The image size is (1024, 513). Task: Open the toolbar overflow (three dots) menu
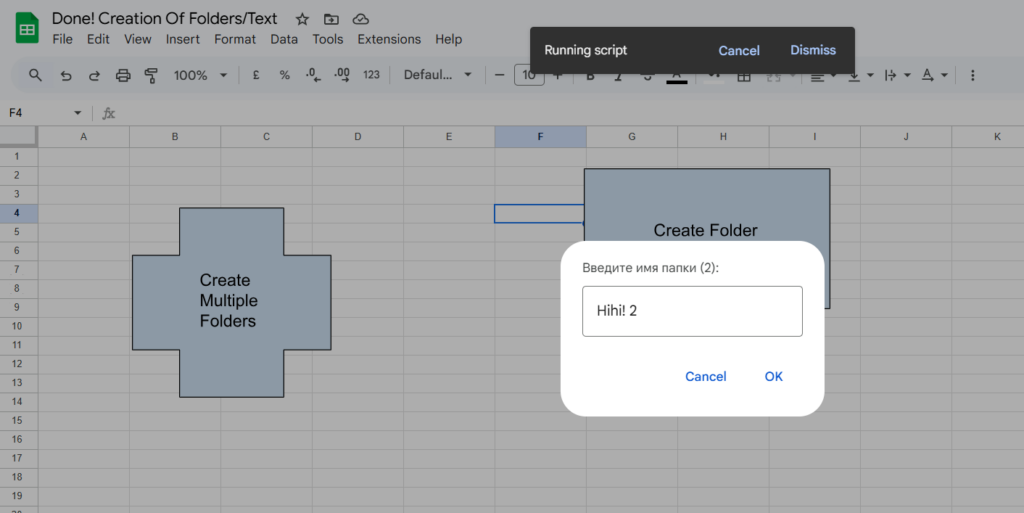972,76
